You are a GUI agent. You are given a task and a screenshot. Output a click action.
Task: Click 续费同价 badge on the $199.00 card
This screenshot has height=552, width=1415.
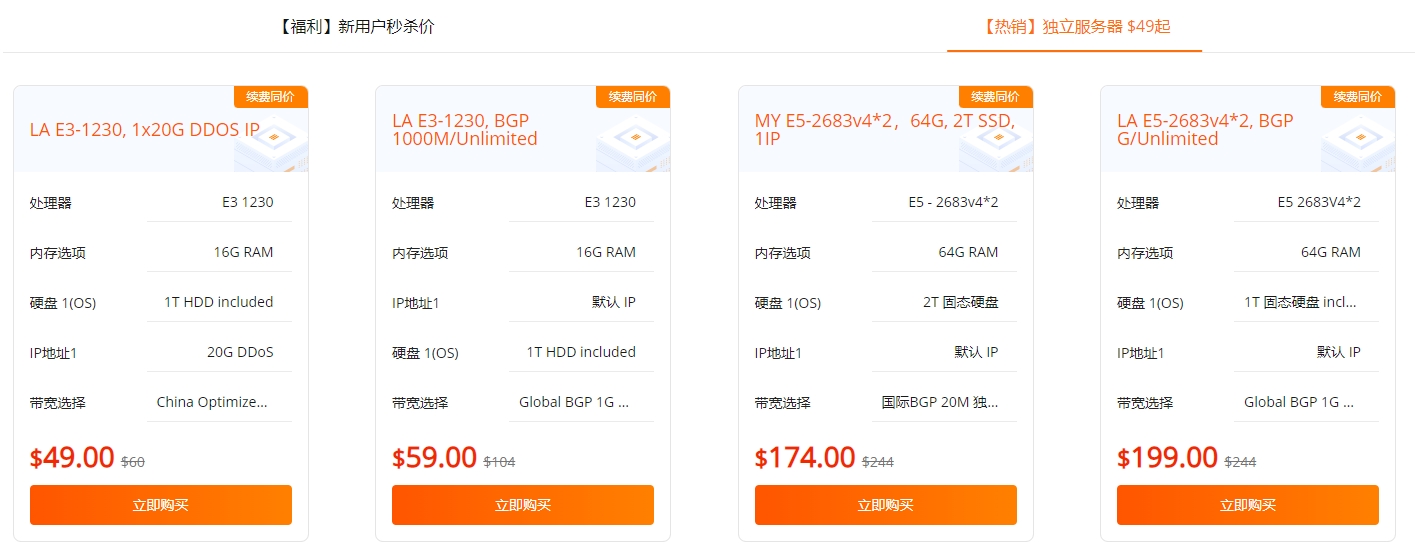coord(1358,97)
